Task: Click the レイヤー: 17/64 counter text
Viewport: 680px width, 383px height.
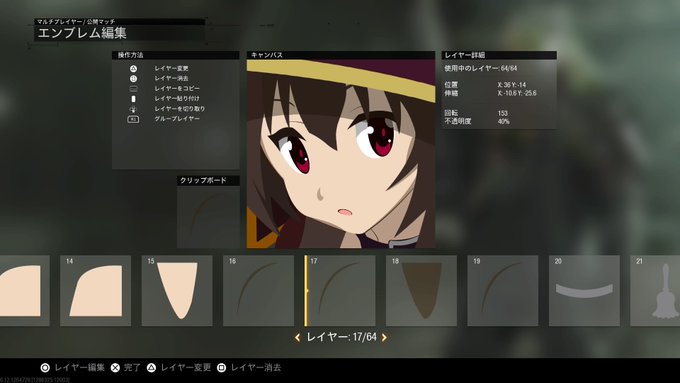Action: pyautogui.click(x=341, y=337)
